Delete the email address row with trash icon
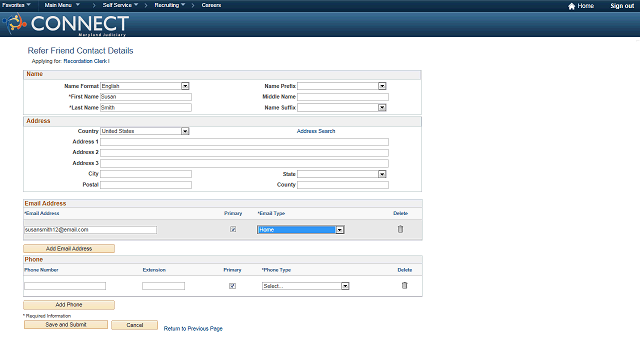The image size is (640, 360). (400, 229)
